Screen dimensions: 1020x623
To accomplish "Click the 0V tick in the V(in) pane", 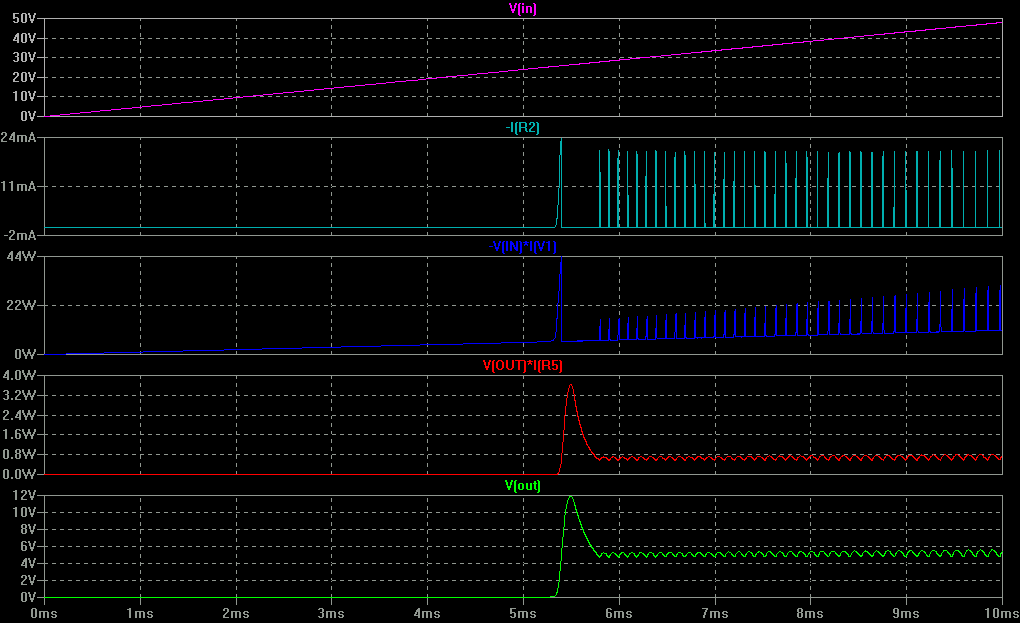I will point(28,116).
